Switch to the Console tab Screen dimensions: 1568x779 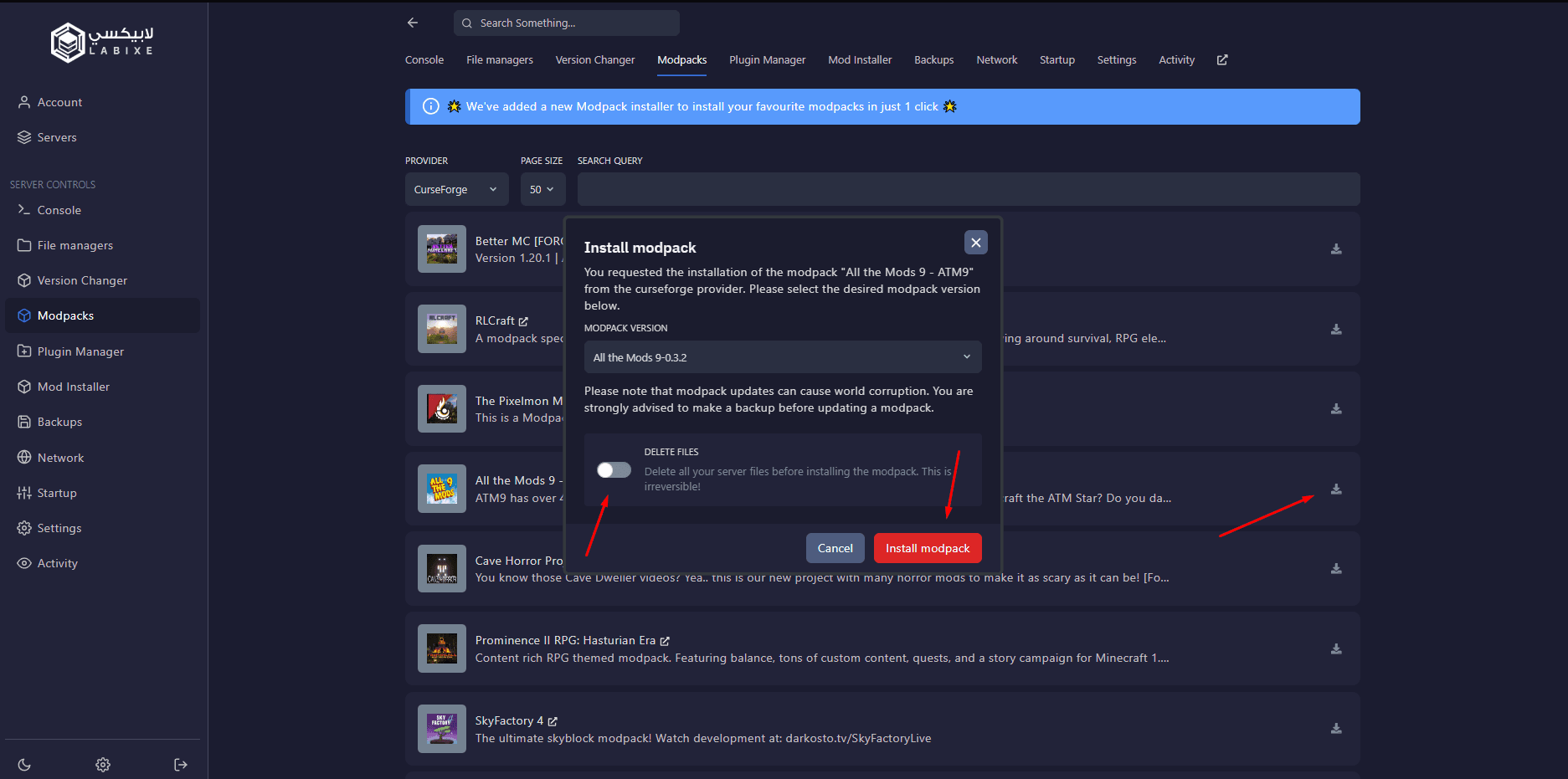(424, 60)
